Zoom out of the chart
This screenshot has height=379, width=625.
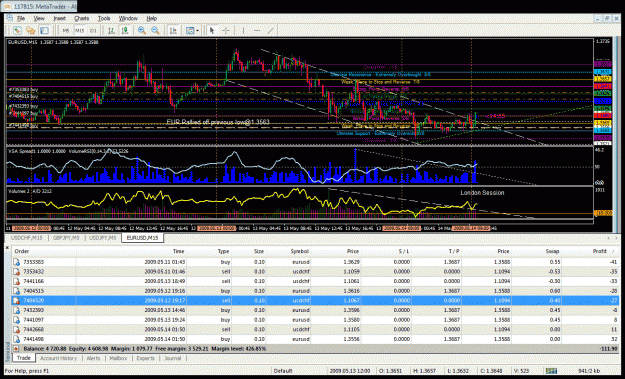[155, 30]
